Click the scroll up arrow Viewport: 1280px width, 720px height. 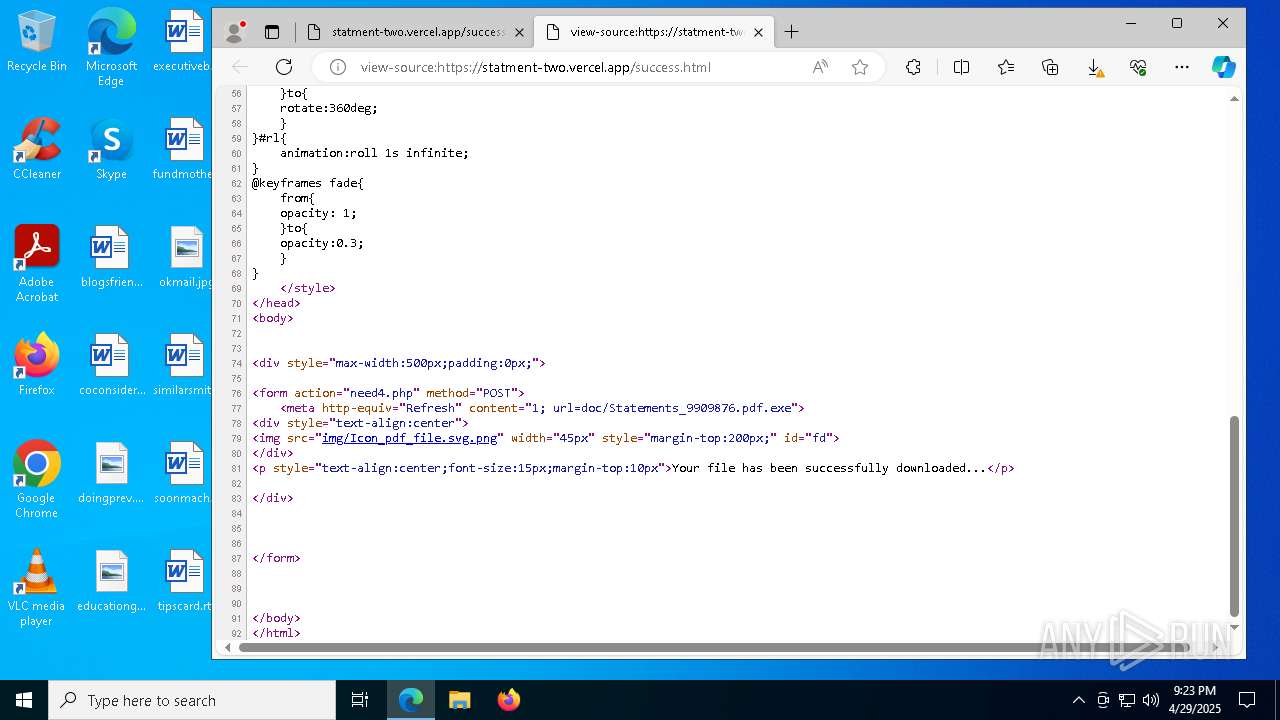[x=1234, y=98]
